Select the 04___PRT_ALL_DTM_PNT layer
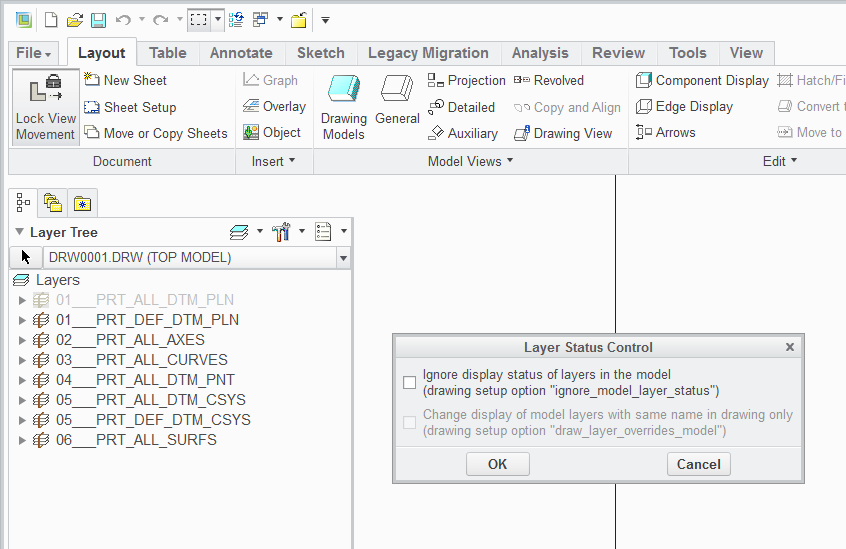The image size is (846, 549). click(145, 380)
